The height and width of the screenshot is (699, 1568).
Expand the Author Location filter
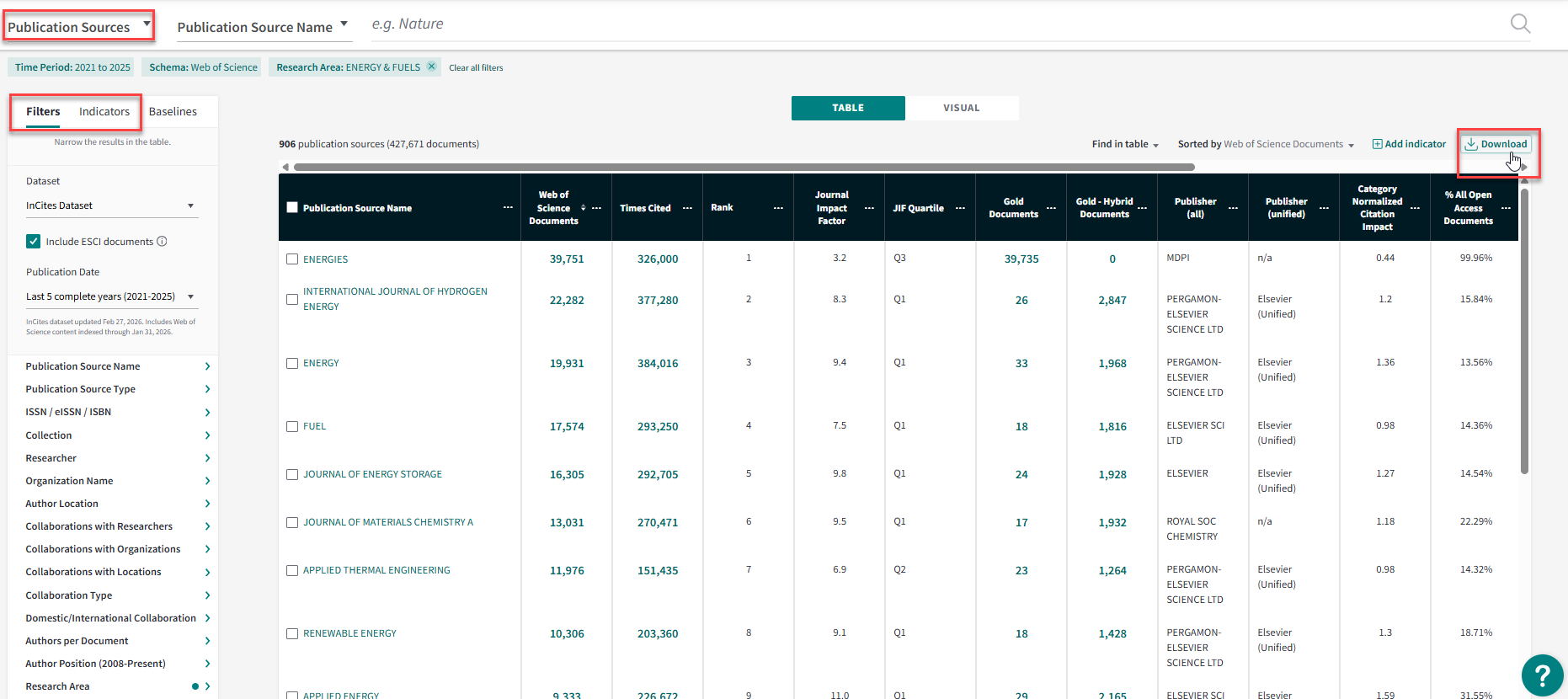coord(117,504)
